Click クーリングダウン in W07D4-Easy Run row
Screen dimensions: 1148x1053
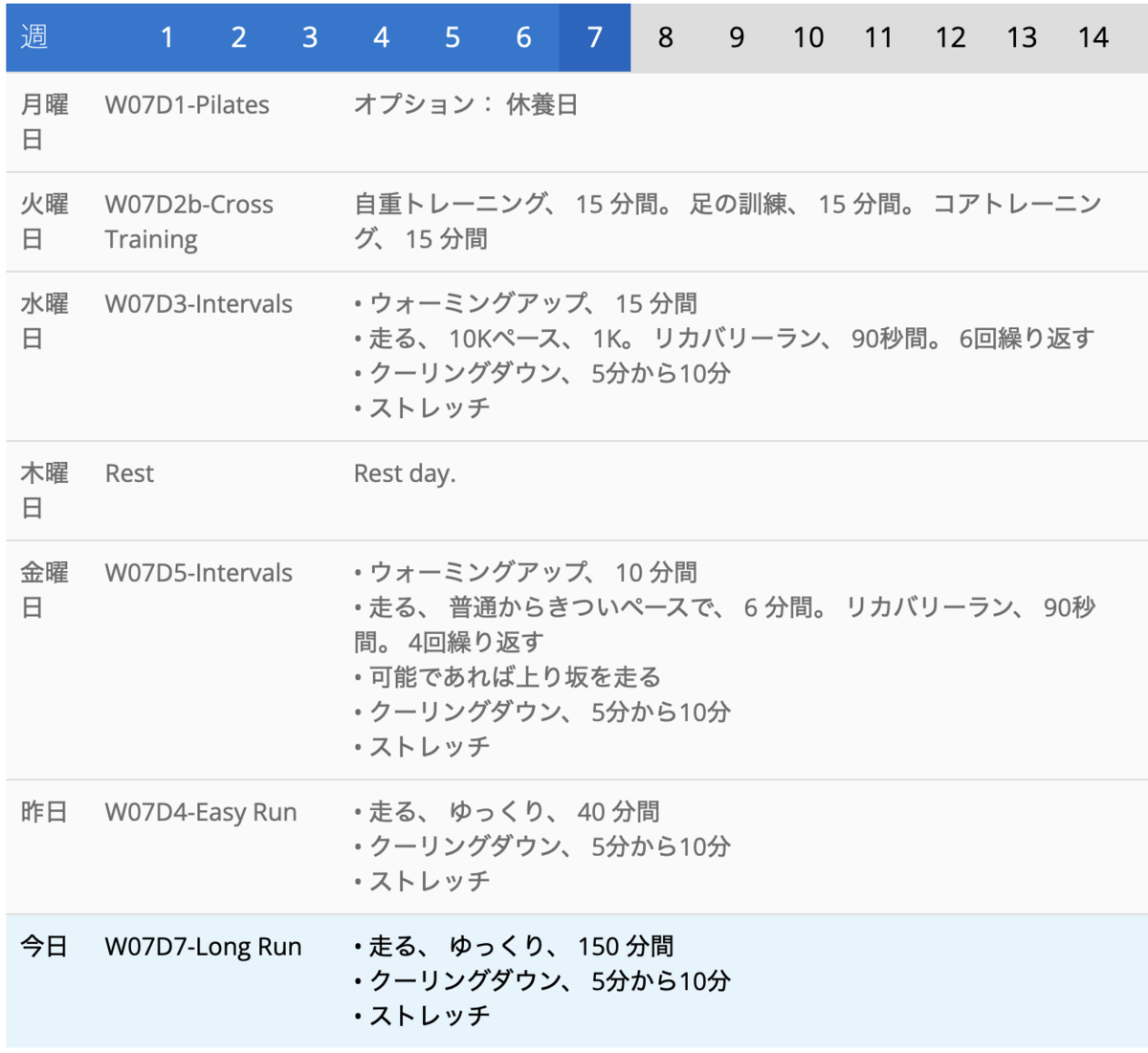coord(542,846)
